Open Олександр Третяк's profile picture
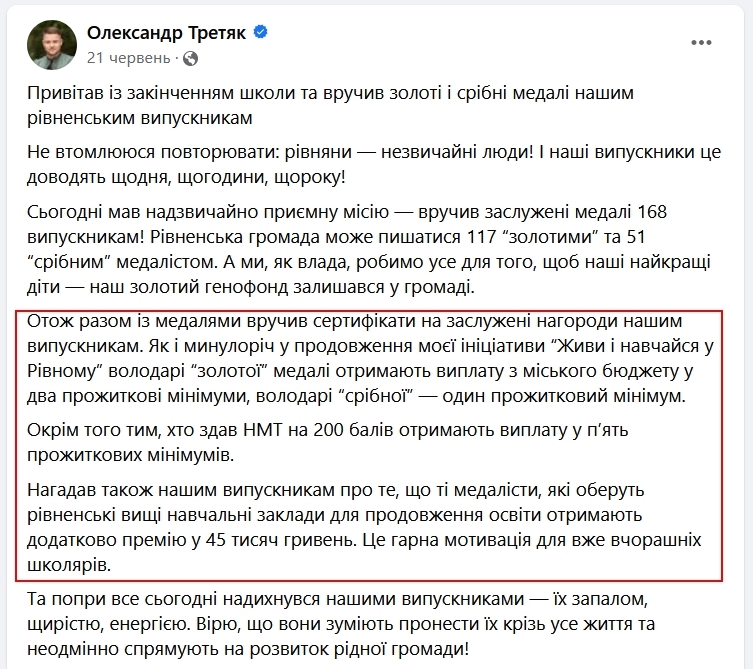The image size is (753, 669). click(x=50, y=44)
